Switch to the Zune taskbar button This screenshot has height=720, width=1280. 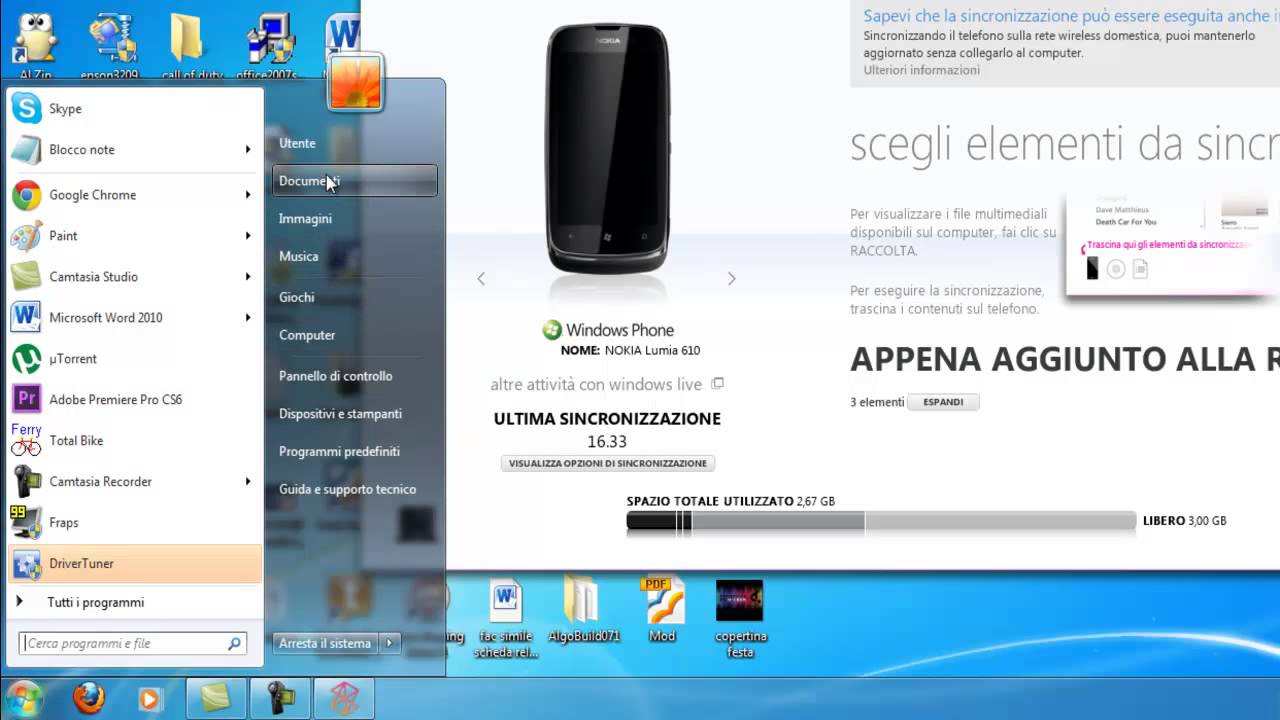point(344,698)
